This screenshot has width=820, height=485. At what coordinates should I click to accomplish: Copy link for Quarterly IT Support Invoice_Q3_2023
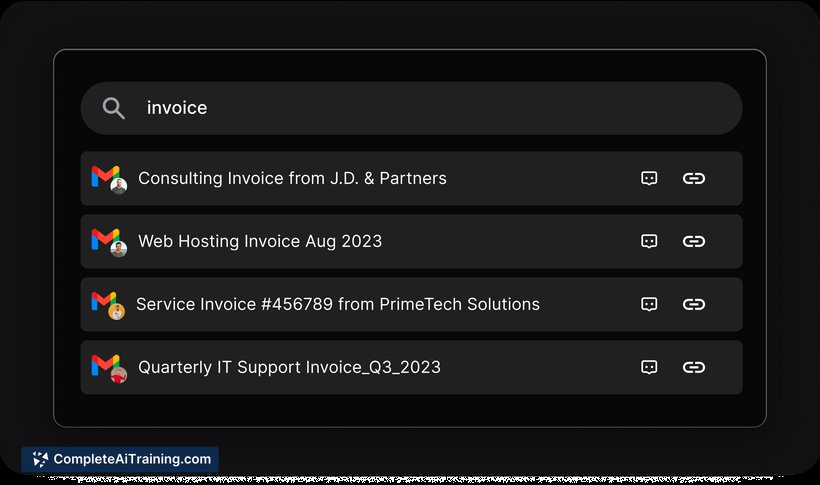coord(693,367)
